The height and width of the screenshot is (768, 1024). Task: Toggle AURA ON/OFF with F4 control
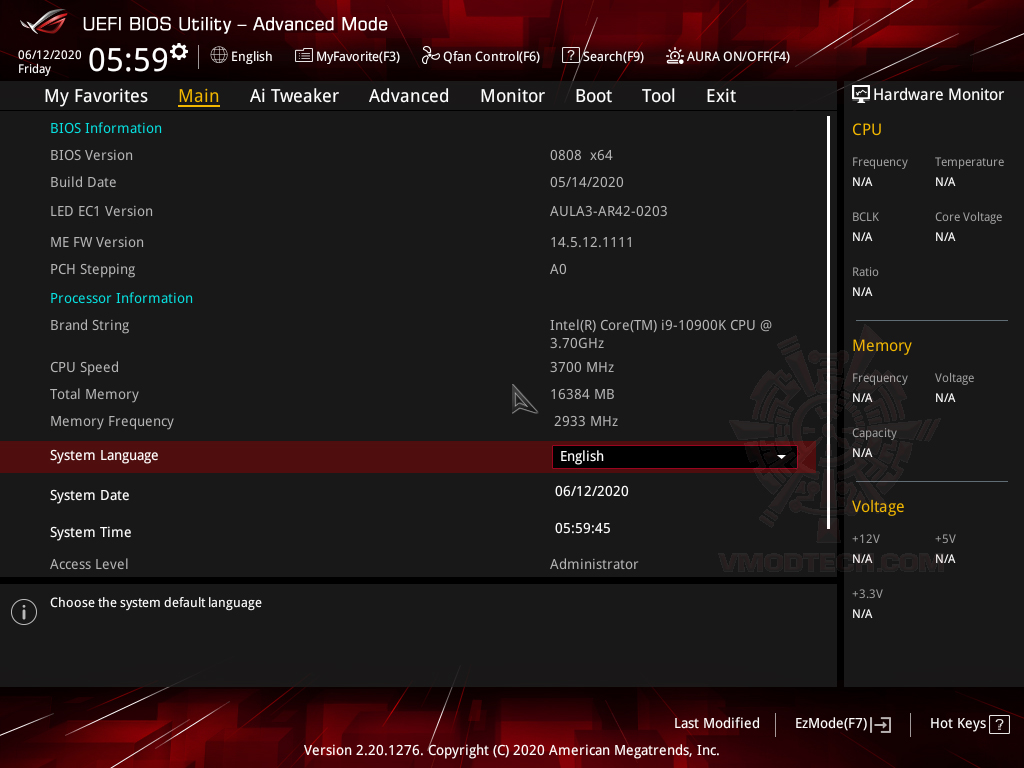coord(727,56)
